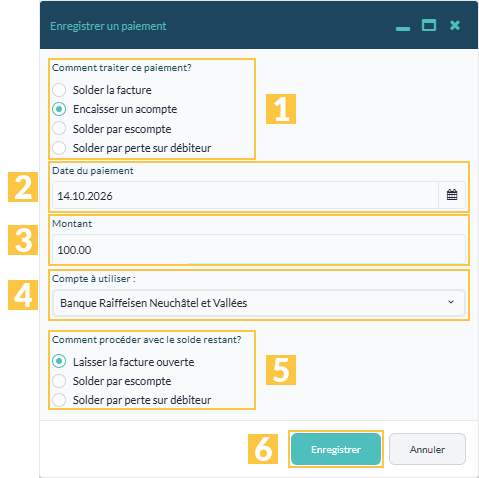Image resolution: width=479 pixels, height=478 pixels.
Task: Close the dialog with the X icon
Action: 455,25
